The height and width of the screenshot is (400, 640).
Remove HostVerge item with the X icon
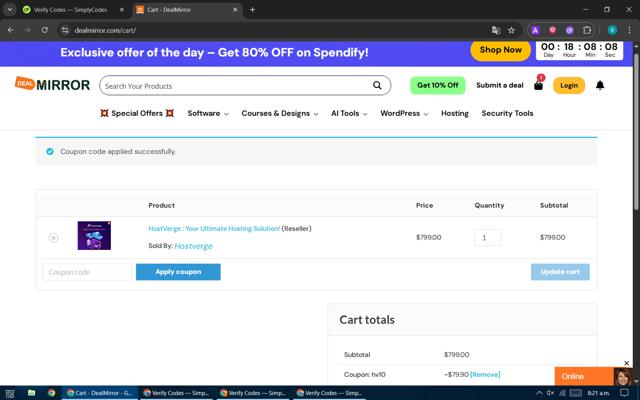(53, 238)
